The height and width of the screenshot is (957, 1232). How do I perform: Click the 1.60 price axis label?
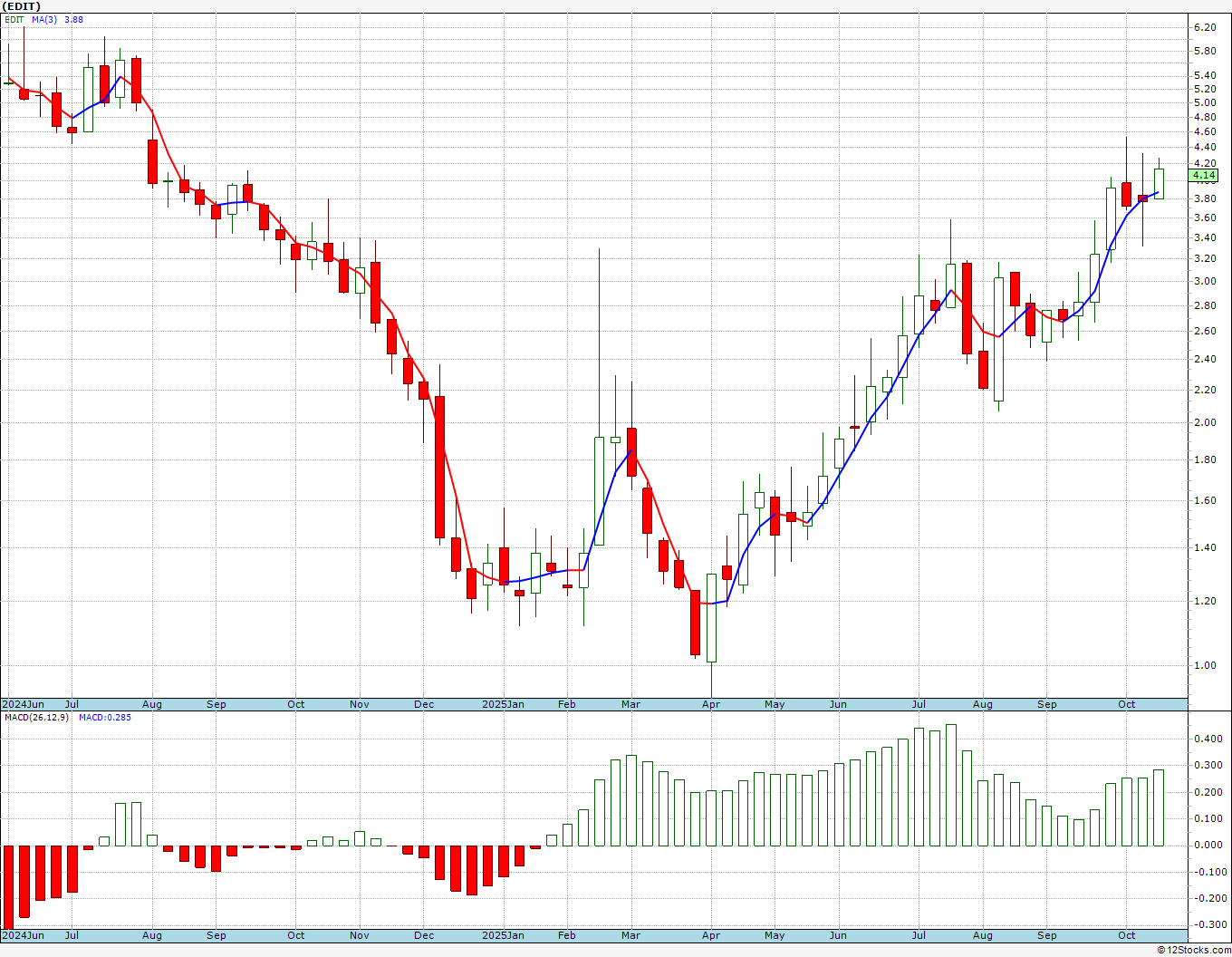[x=1204, y=500]
